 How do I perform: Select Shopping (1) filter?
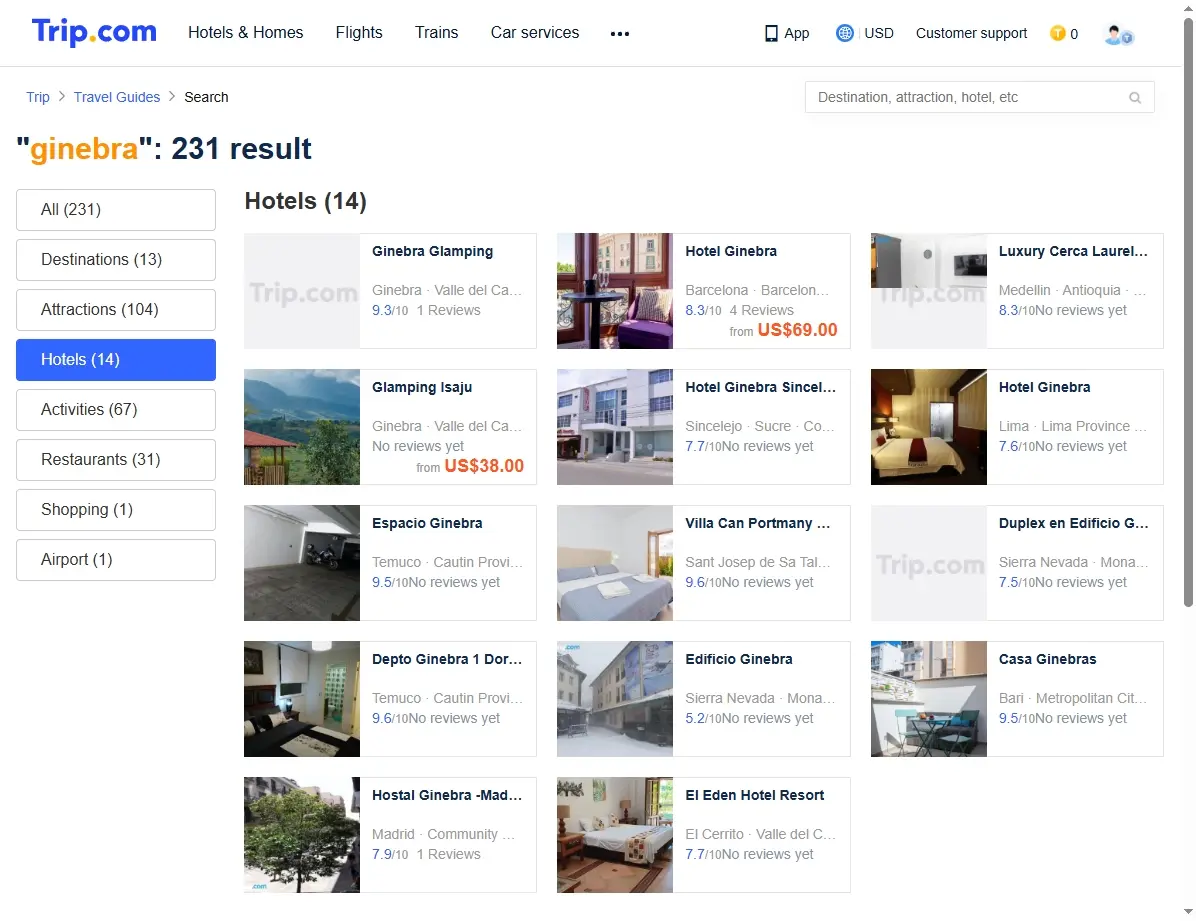[x=116, y=510]
